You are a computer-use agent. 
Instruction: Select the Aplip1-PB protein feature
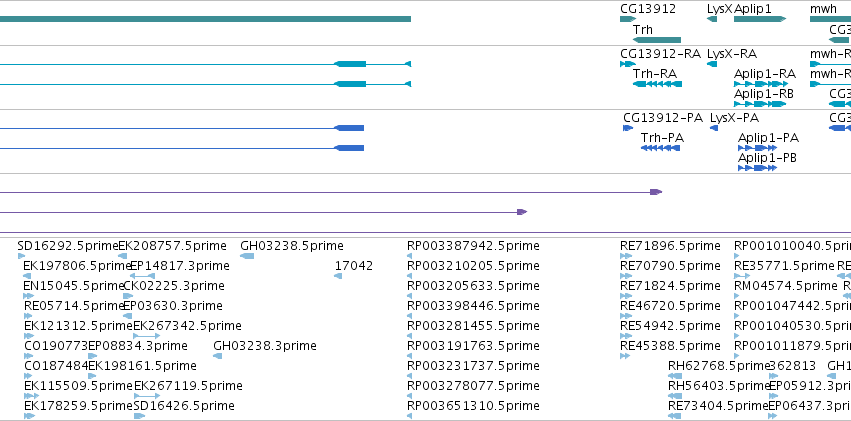758,168
